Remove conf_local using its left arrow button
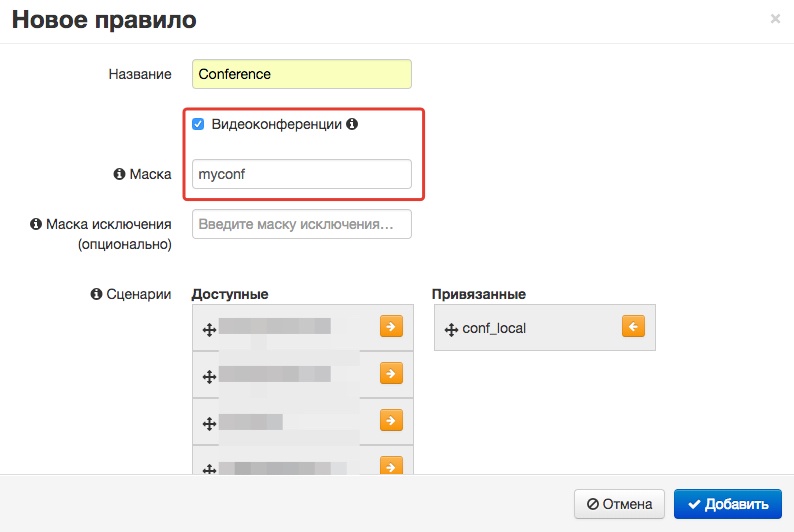The image size is (794, 532). [x=632, y=327]
